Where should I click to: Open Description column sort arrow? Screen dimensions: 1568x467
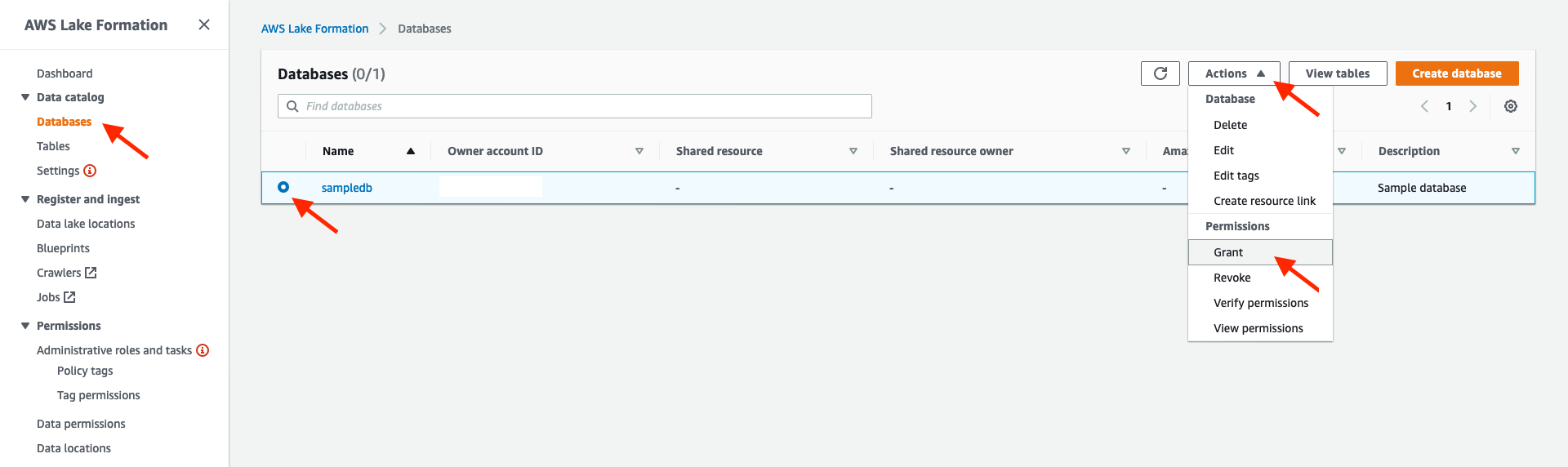(x=1516, y=151)
